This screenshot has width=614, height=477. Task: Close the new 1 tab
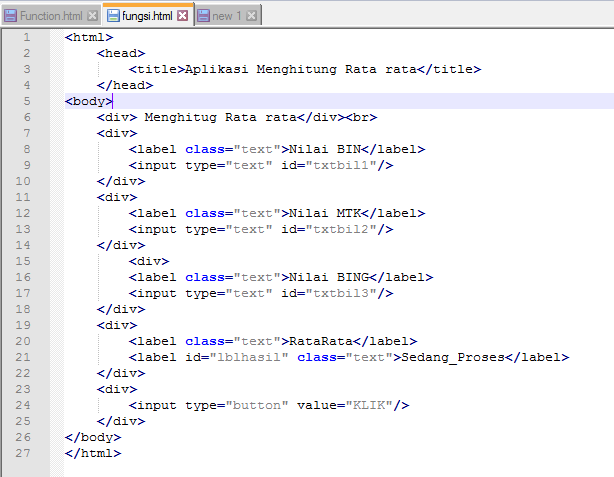251,15
